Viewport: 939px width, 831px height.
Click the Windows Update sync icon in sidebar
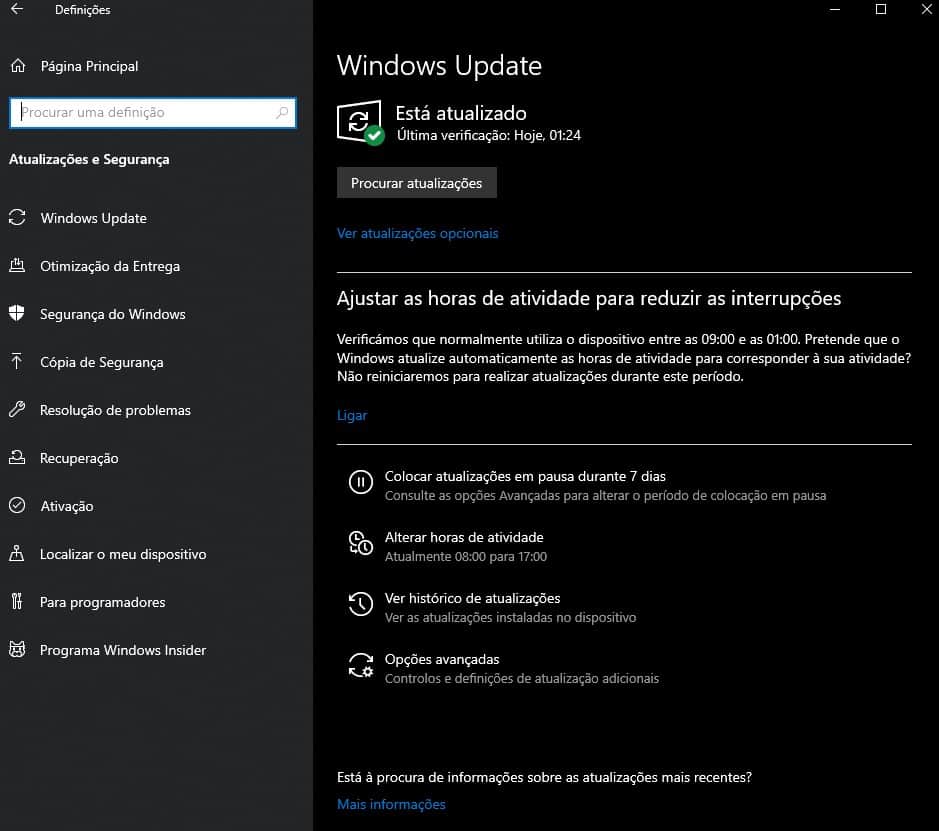[x=17, y=217]
